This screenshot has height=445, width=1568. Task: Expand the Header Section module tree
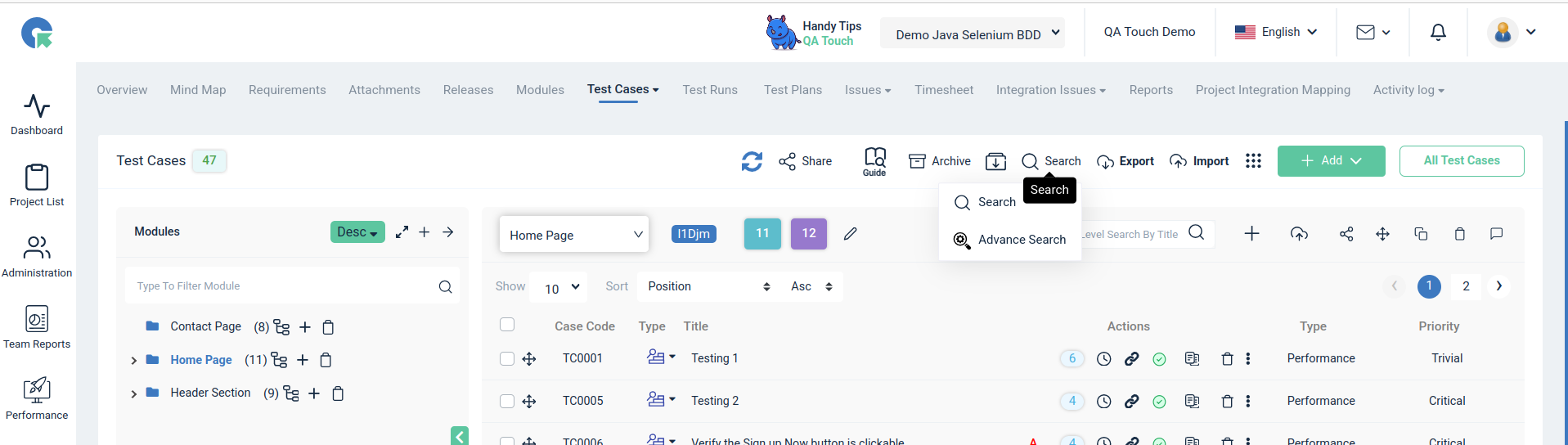133,394
